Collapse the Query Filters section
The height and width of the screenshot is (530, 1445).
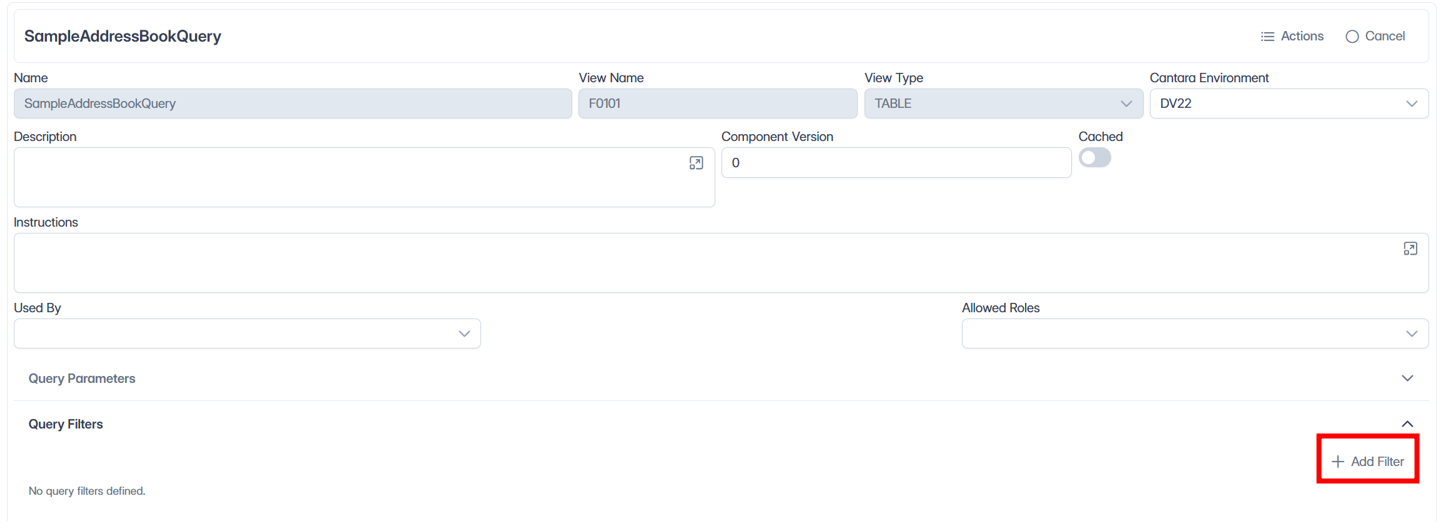[721, 424]
